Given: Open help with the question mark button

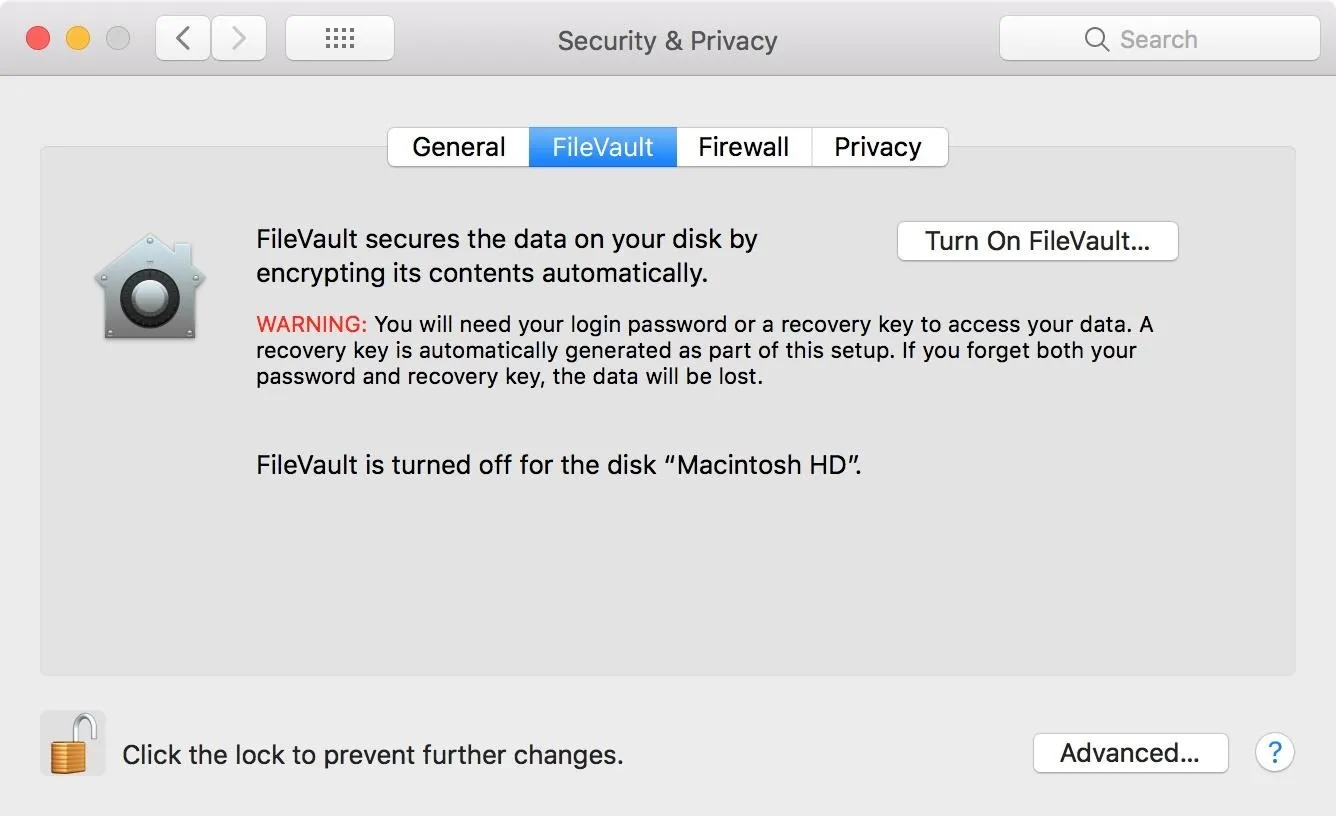Looking at the screenshot, I should point(1274,752).
